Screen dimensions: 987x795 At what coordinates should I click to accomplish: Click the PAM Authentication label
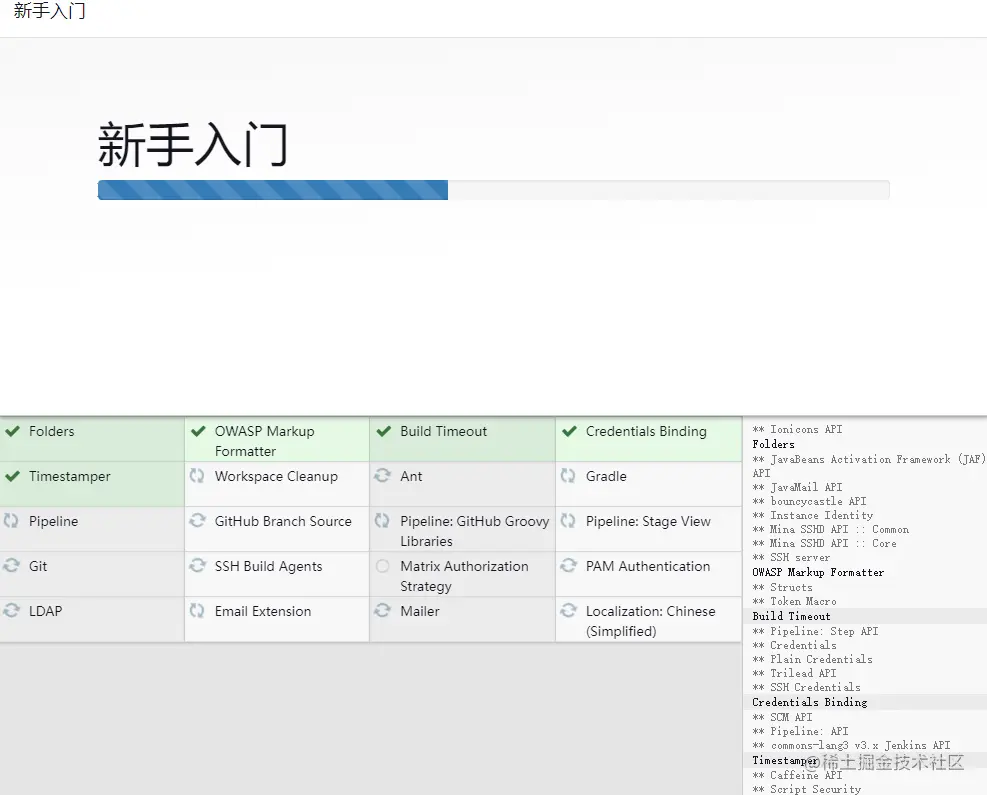(x=648, y=567)
